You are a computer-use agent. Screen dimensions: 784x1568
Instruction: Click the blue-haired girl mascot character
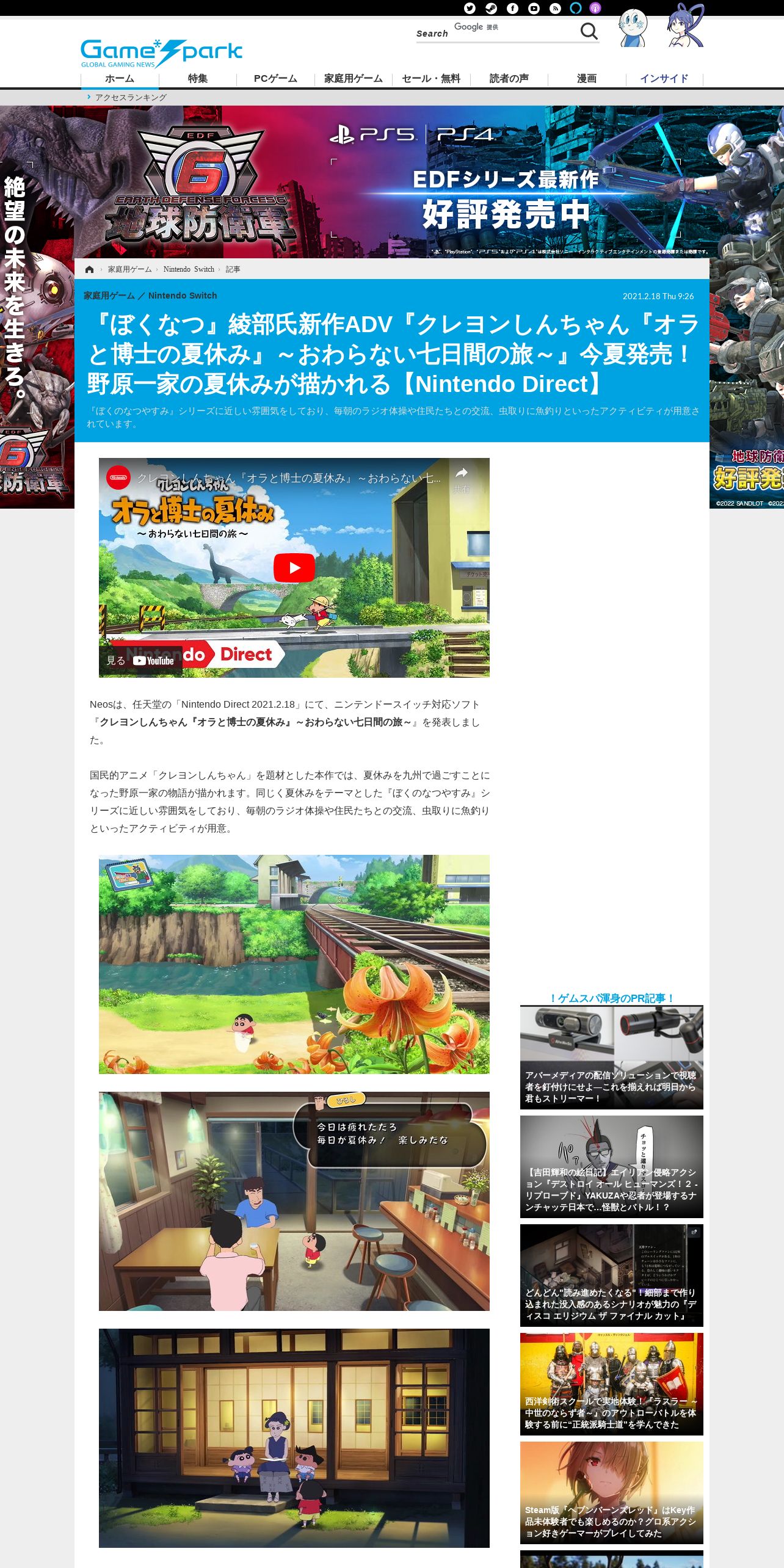coord(685,26)
